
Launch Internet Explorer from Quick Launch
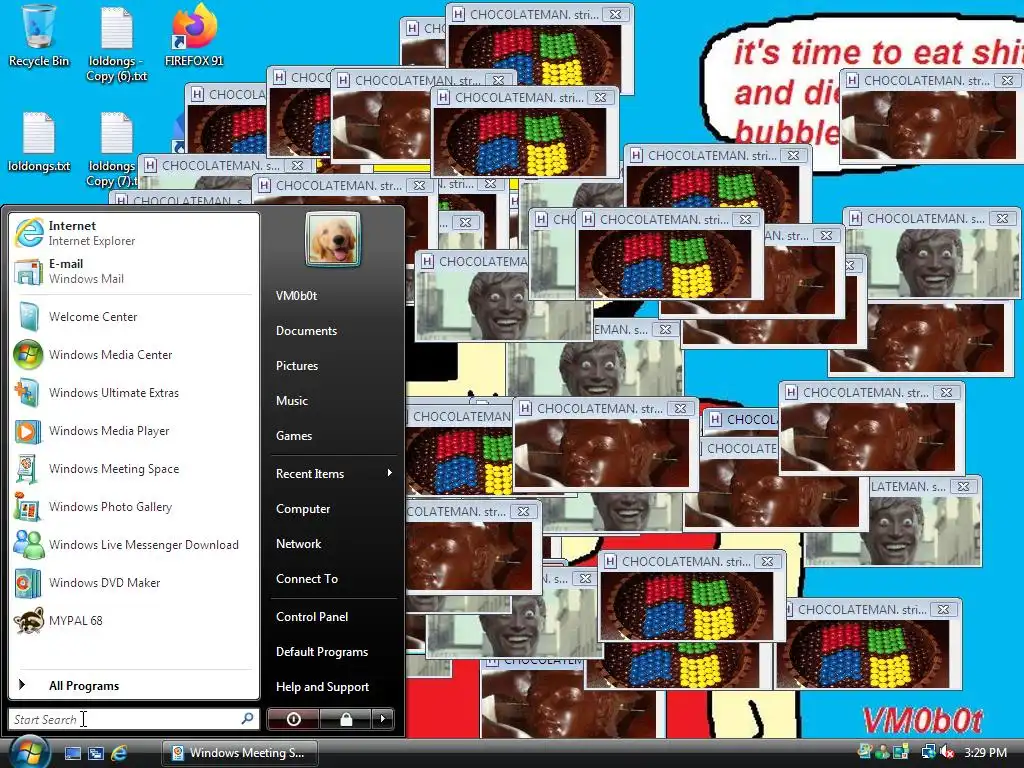pos(120,753)
